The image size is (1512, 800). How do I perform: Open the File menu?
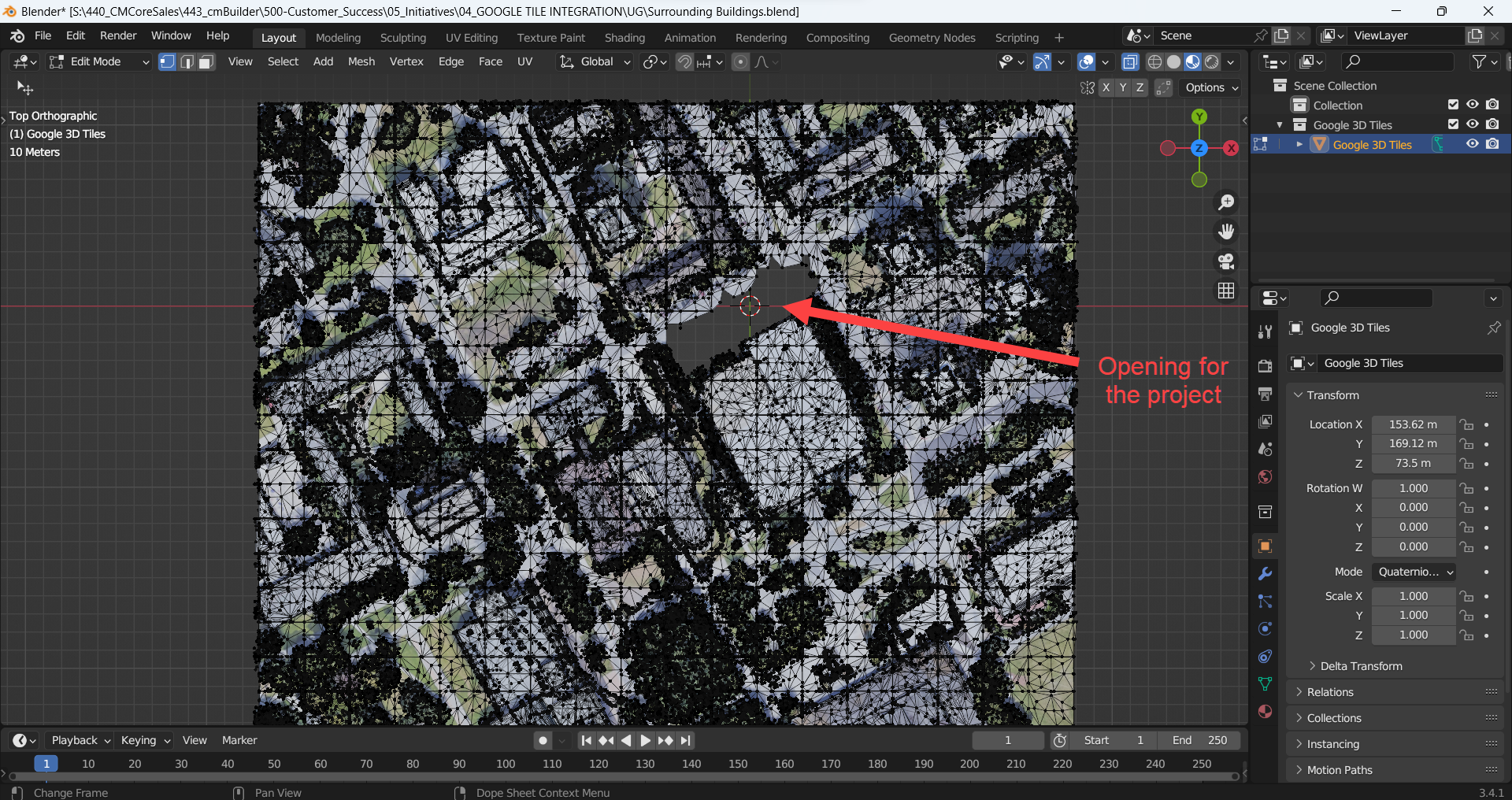tap(43, 36)
